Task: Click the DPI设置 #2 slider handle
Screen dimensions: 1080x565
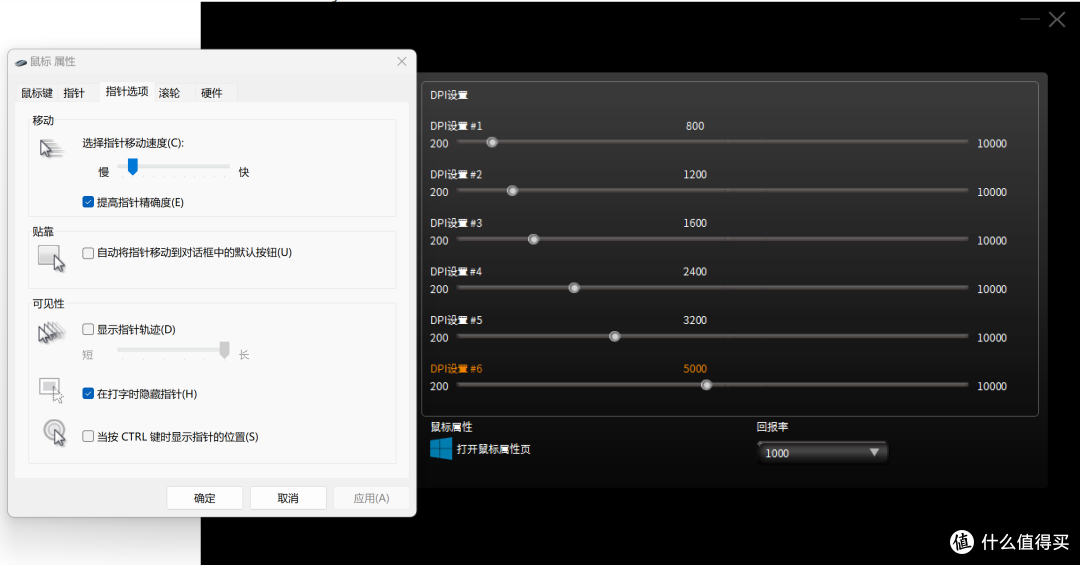Action: pos(512,191)
